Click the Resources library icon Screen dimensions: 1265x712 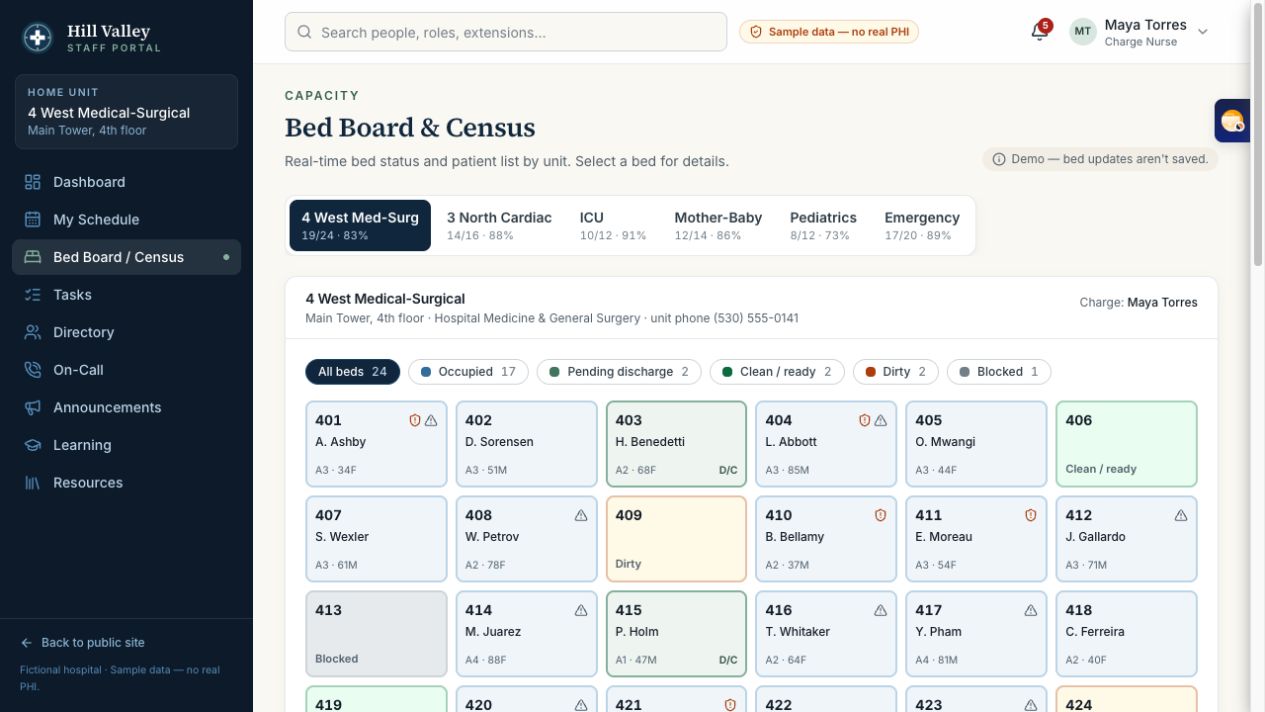33,482
